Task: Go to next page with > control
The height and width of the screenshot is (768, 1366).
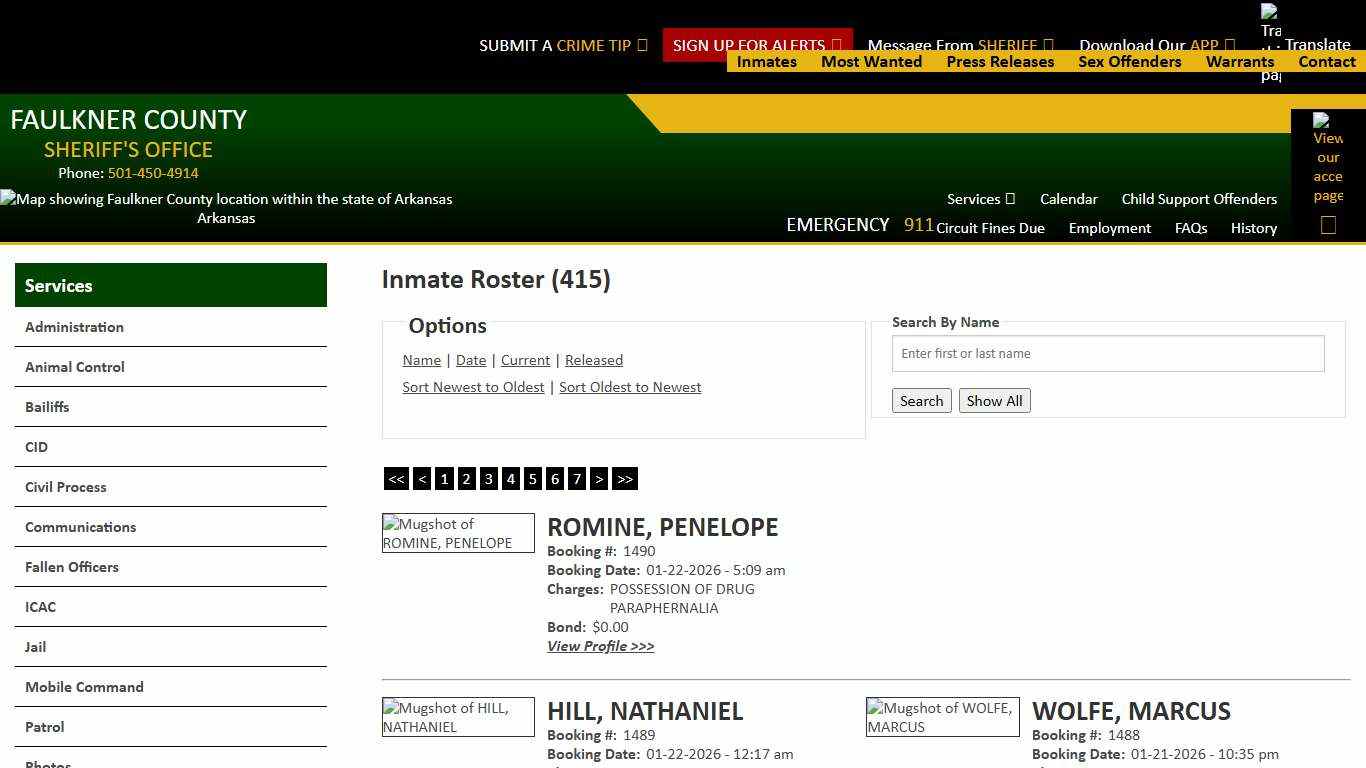Action: (599, 479)
